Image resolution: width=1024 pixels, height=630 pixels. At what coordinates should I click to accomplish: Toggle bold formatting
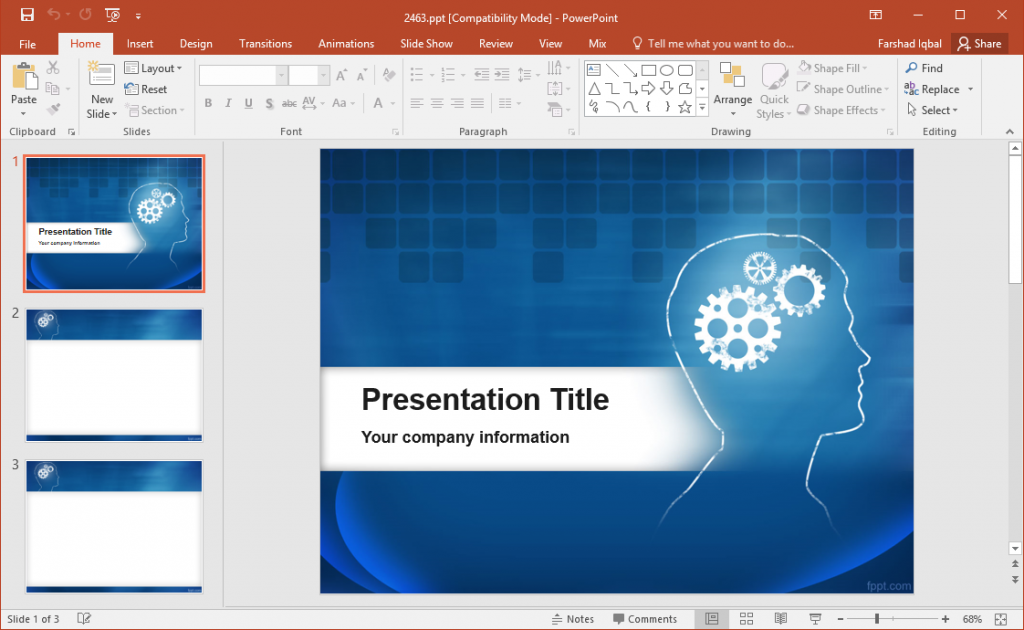click(x=208, y=103)
